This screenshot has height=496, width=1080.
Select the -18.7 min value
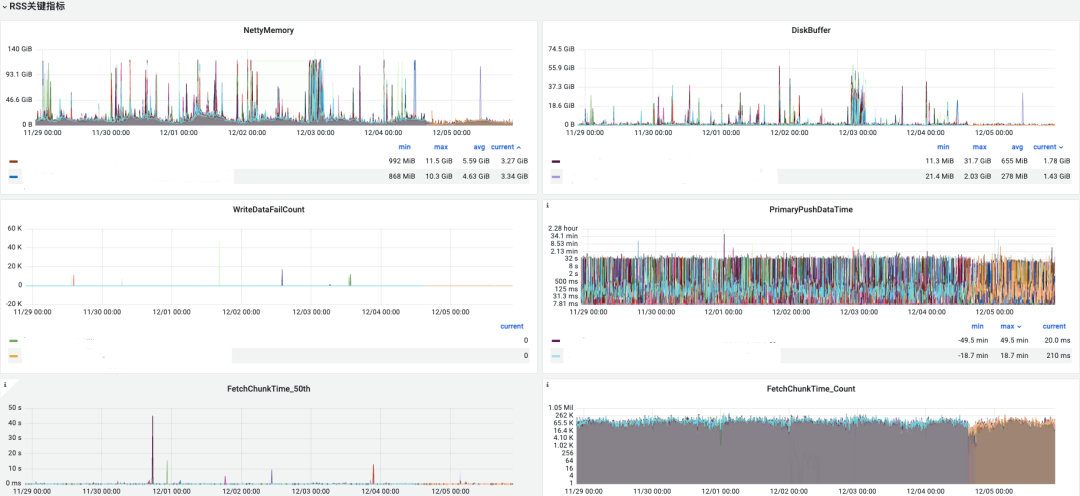(973, 355)
